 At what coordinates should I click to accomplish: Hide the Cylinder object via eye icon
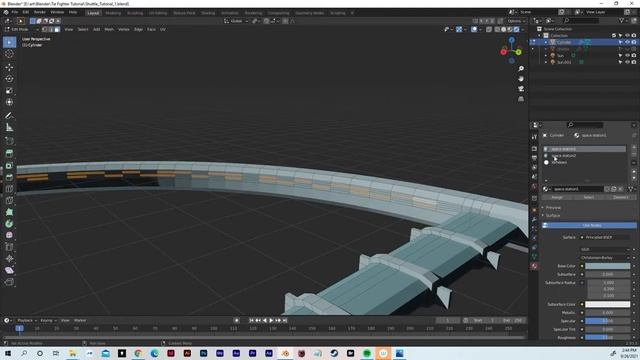point(627,42)
